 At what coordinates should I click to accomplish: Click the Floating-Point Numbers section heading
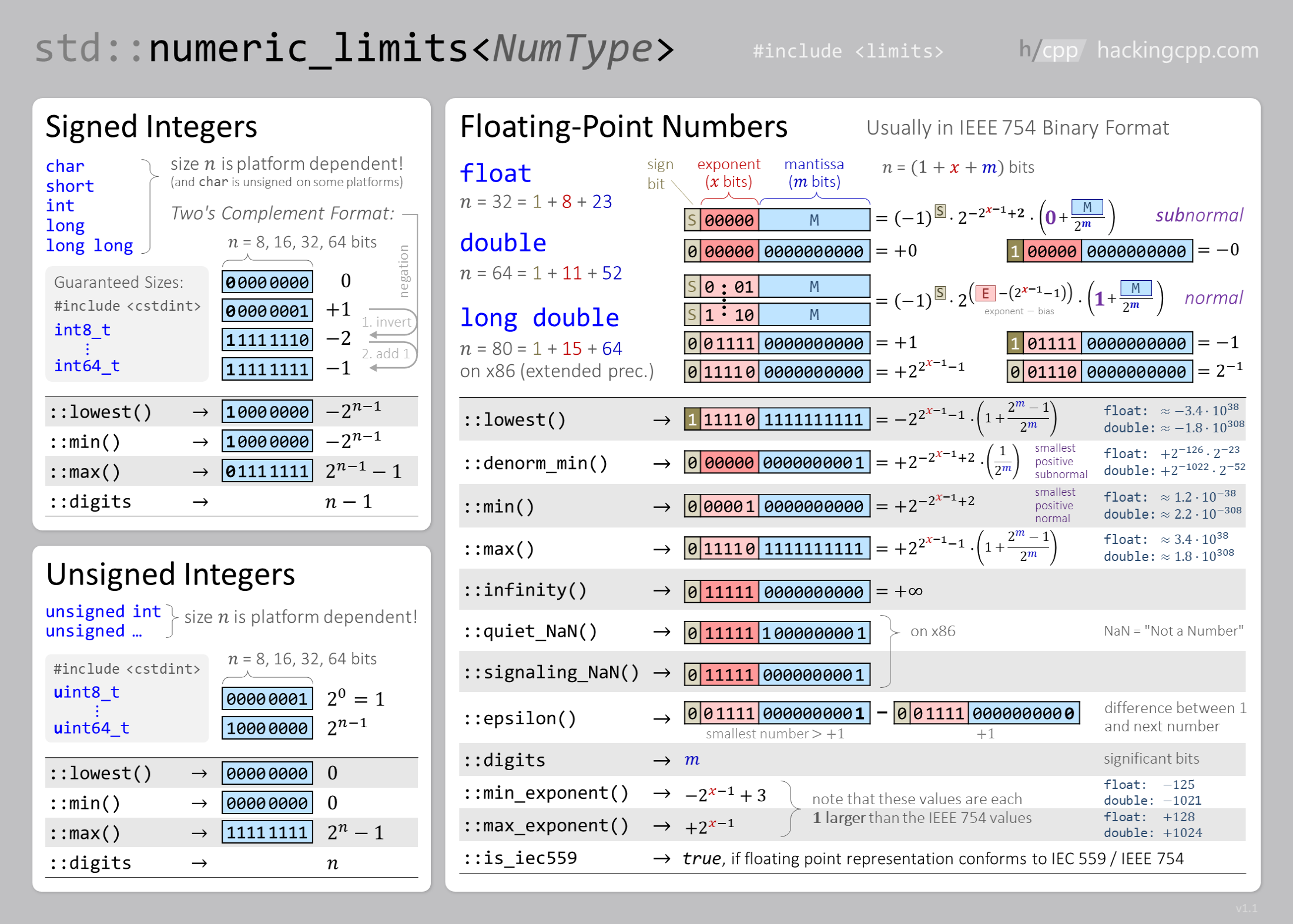click(x=623, y=127)
